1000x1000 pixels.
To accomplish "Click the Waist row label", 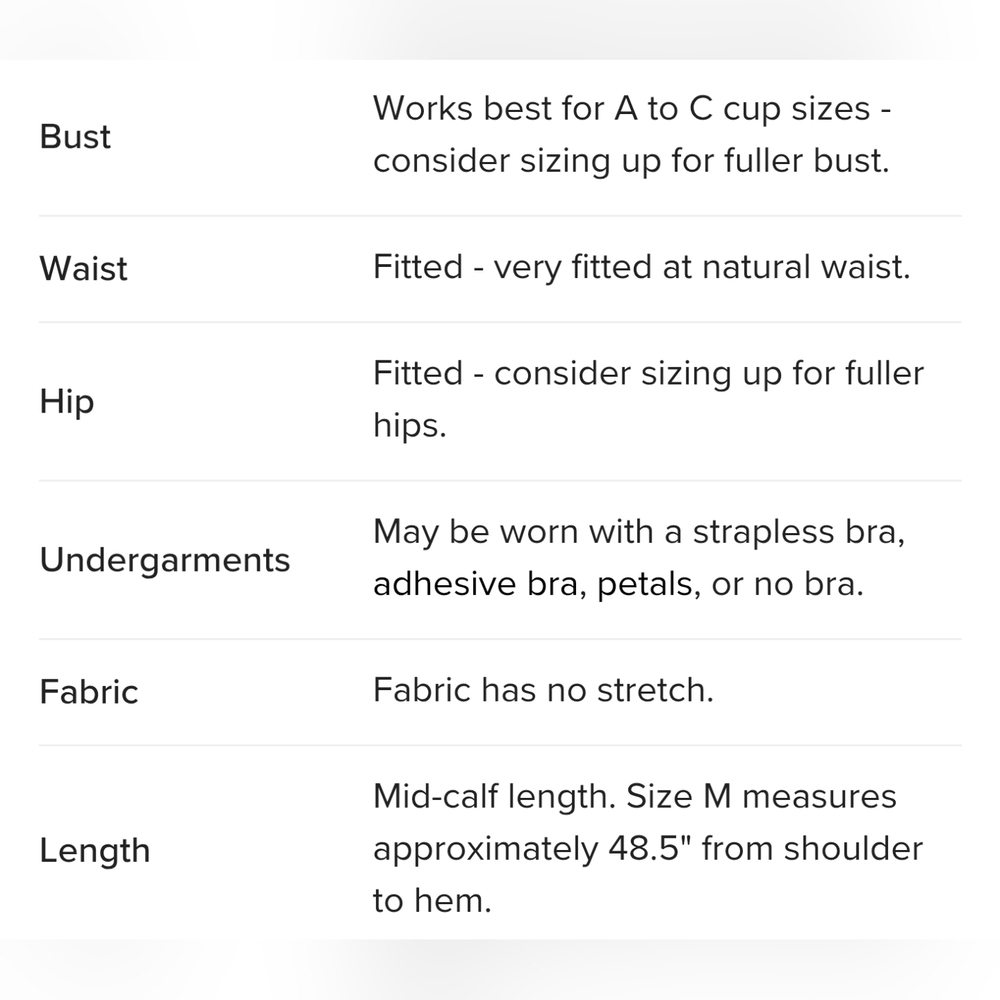I will 84,268.
